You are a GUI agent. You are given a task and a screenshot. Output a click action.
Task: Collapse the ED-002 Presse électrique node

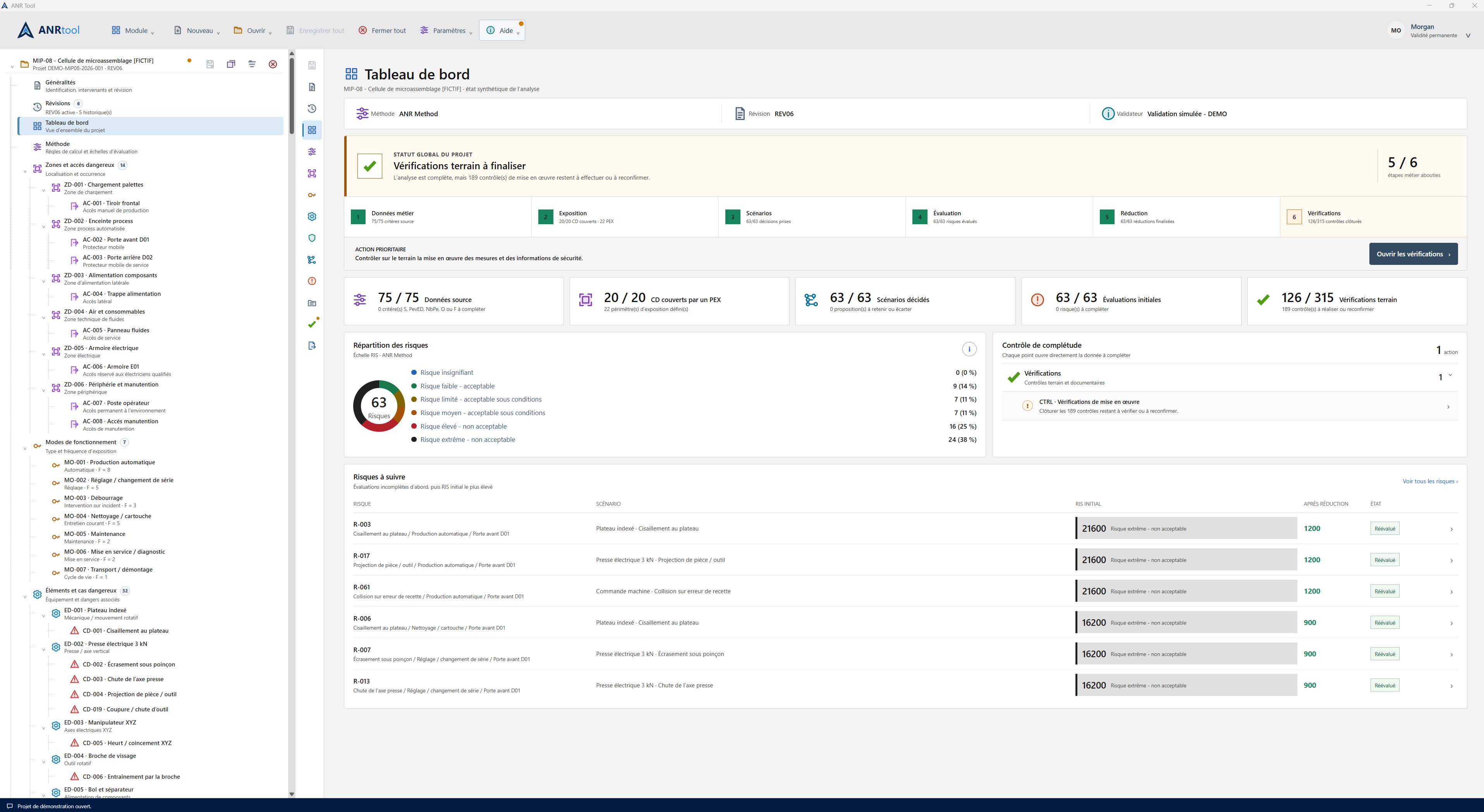(x=44, y=650)
